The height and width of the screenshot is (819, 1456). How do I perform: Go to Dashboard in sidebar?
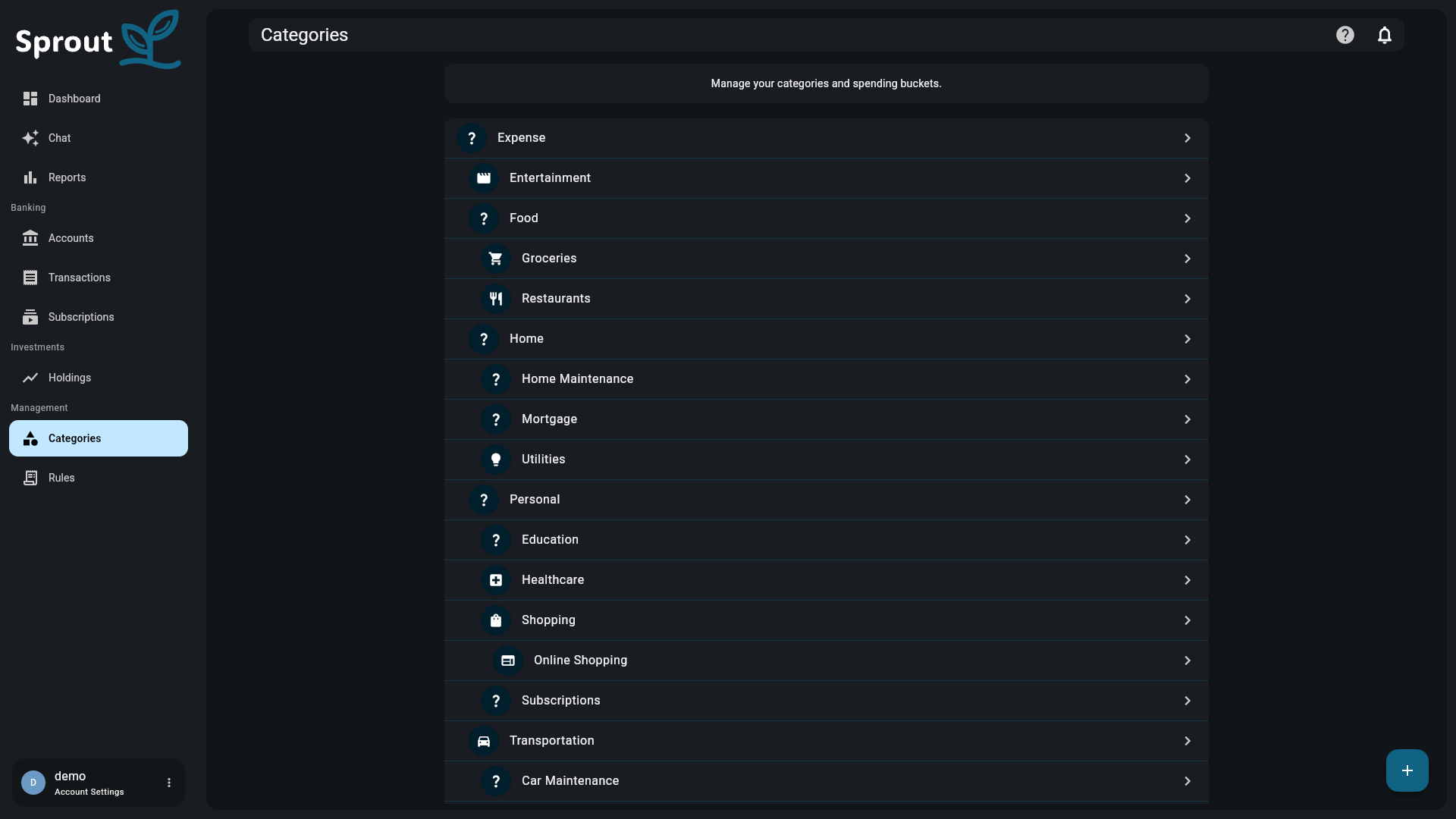[x=99, y=99]
